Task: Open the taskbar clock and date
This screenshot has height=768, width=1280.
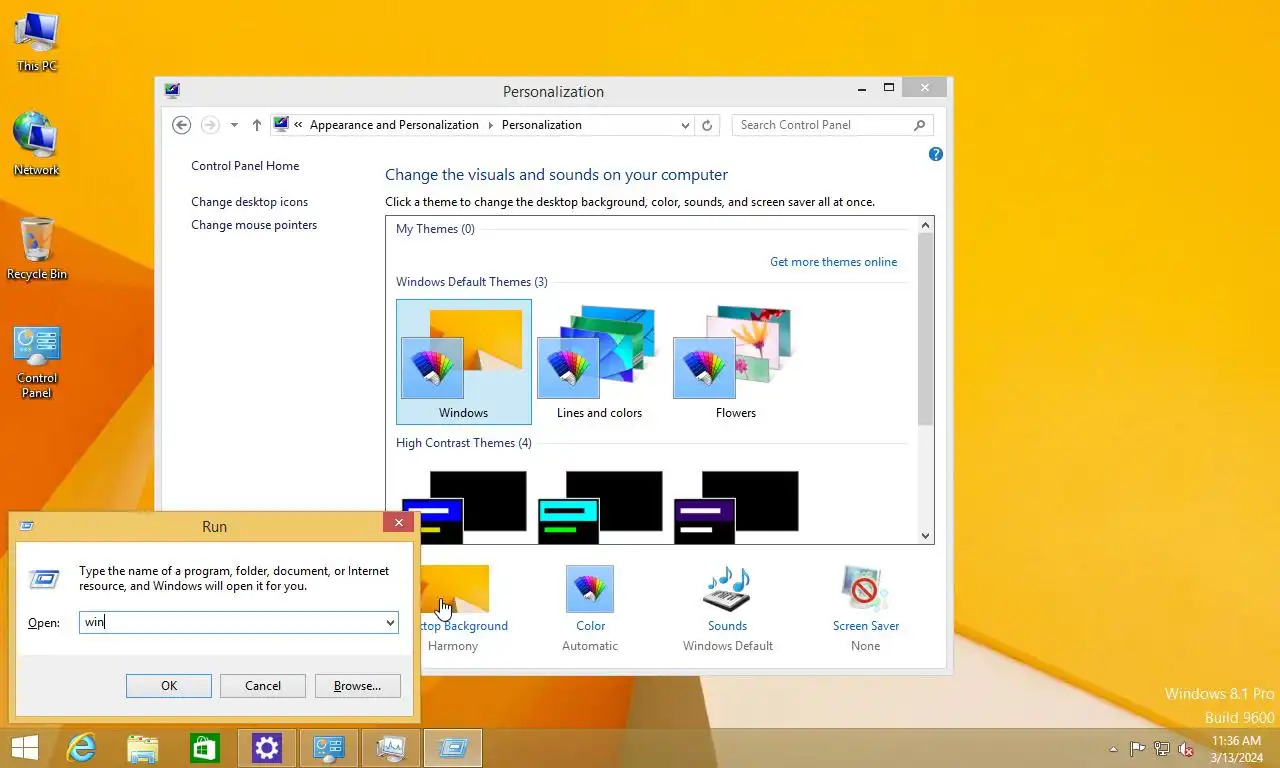Action: [x=1236, y=749]
